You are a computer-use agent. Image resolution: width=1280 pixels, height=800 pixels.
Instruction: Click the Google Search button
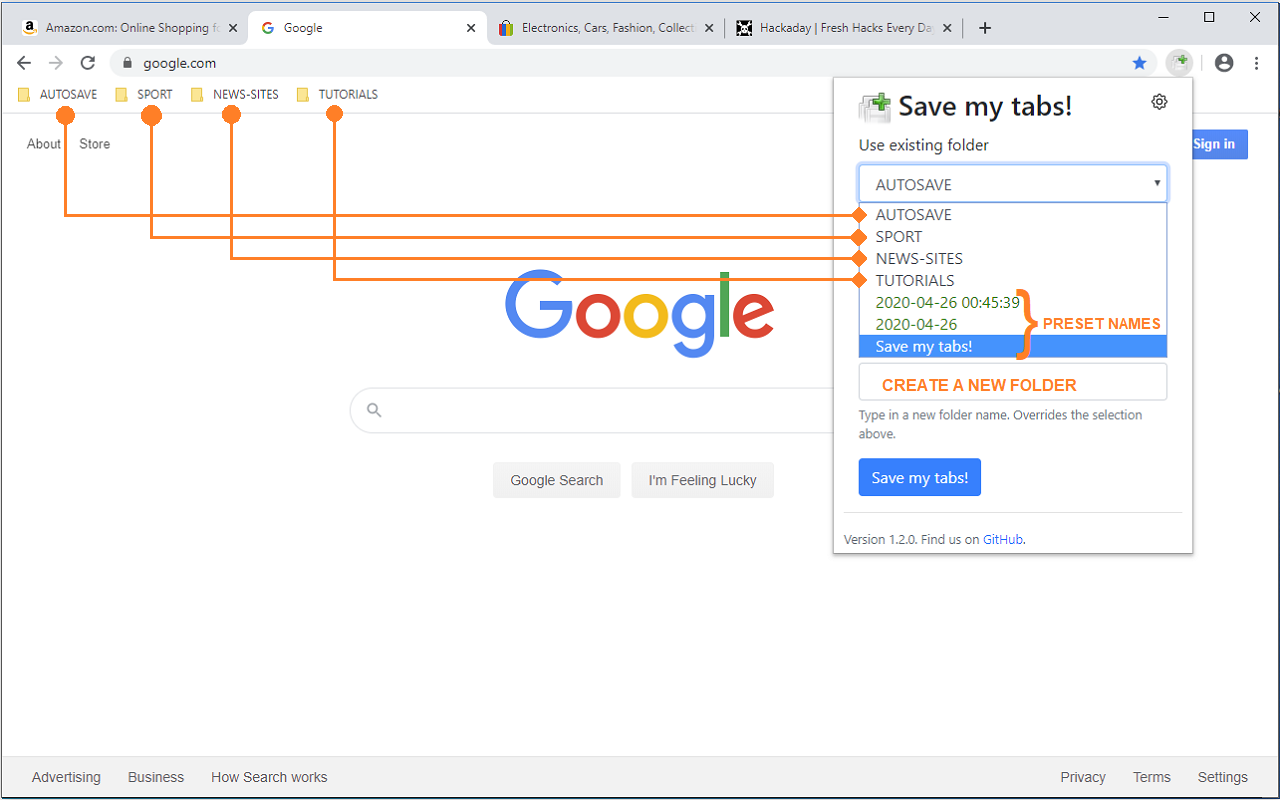pyautogui.click(x=557, y=480)
